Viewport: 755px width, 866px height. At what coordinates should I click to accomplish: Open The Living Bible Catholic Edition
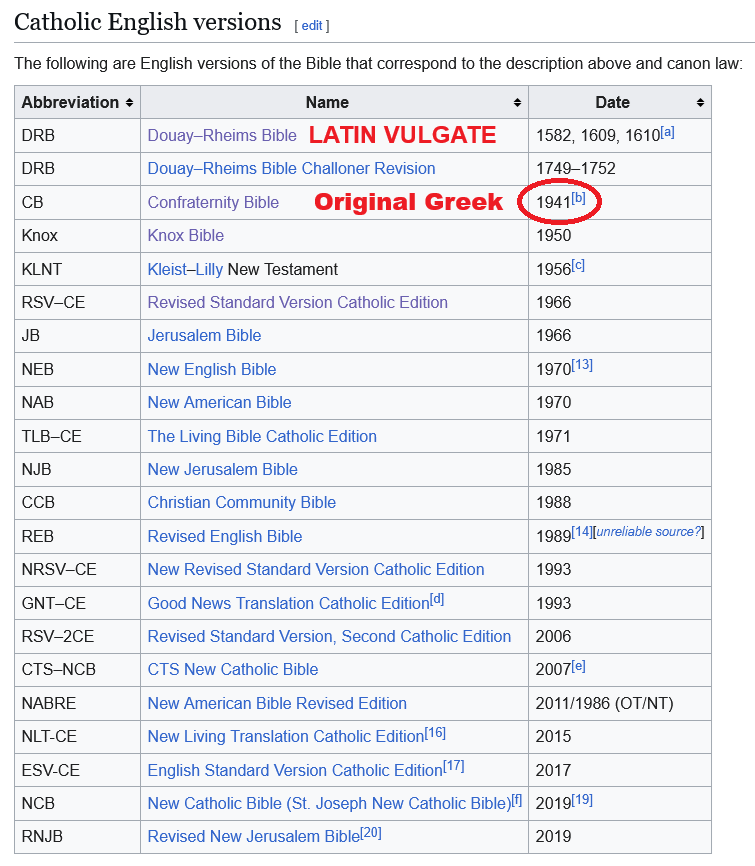(x=262, y=436)
